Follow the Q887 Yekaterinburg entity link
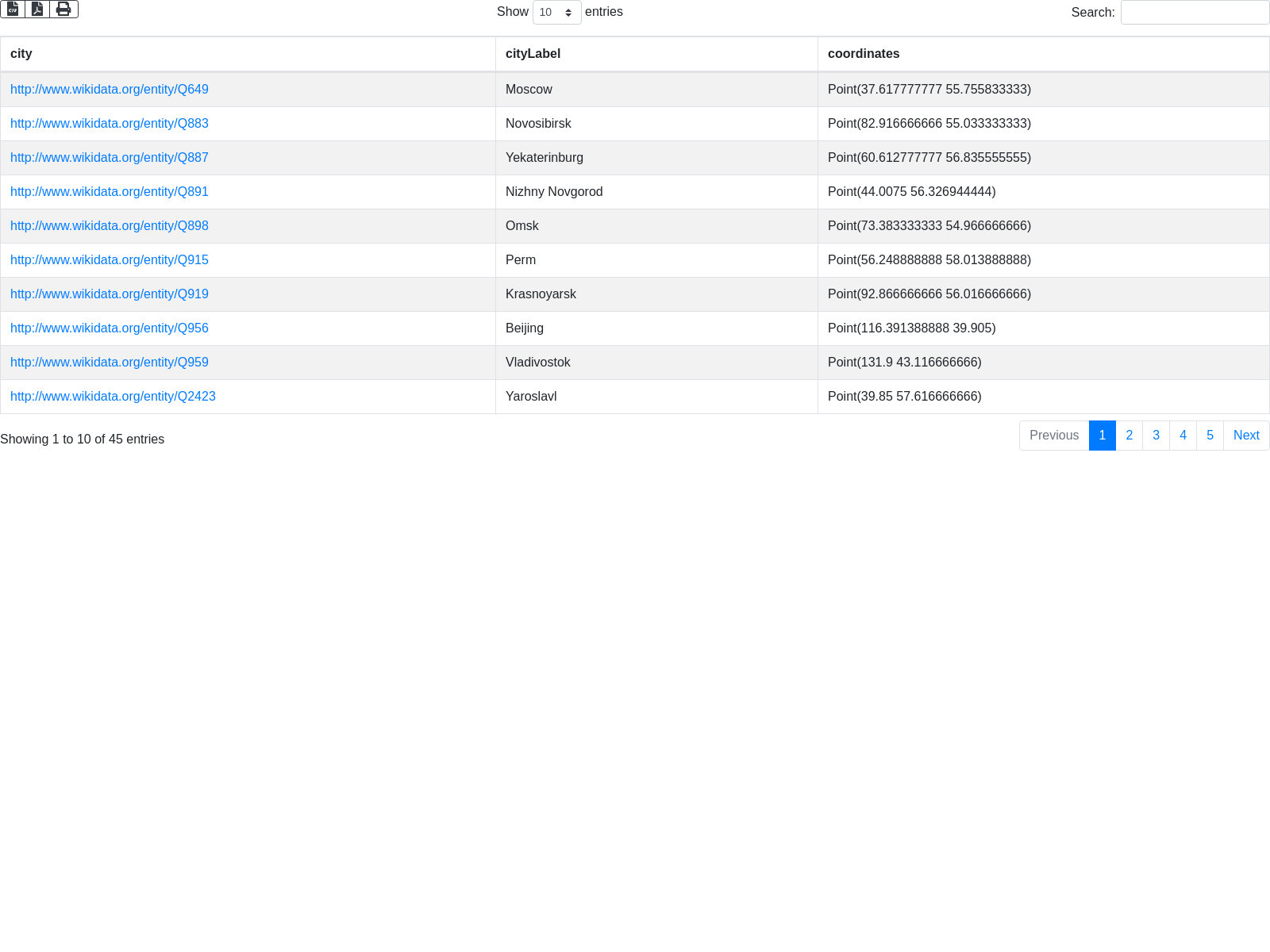1270x952 pixels. click(110, 158)
